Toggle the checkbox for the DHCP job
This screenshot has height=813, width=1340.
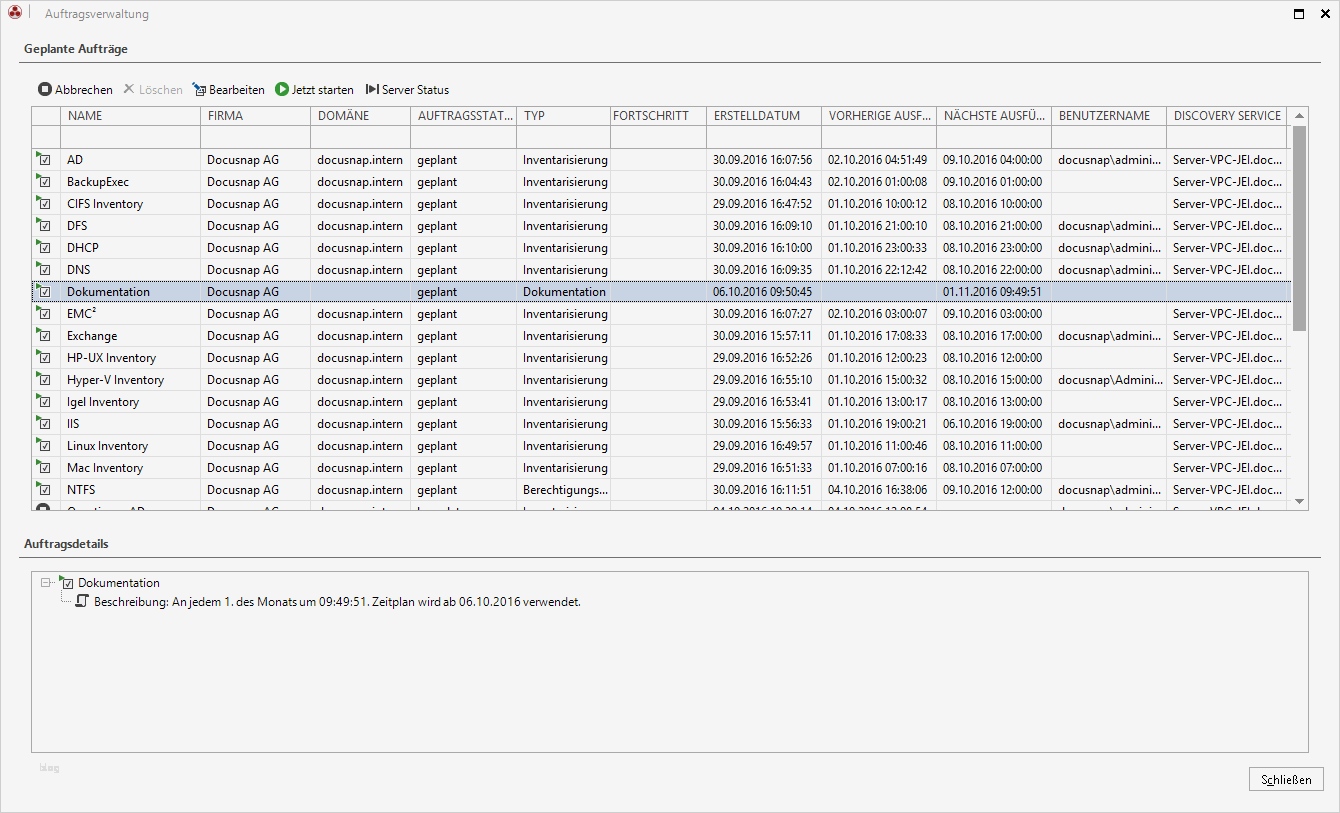coord(45,248)
